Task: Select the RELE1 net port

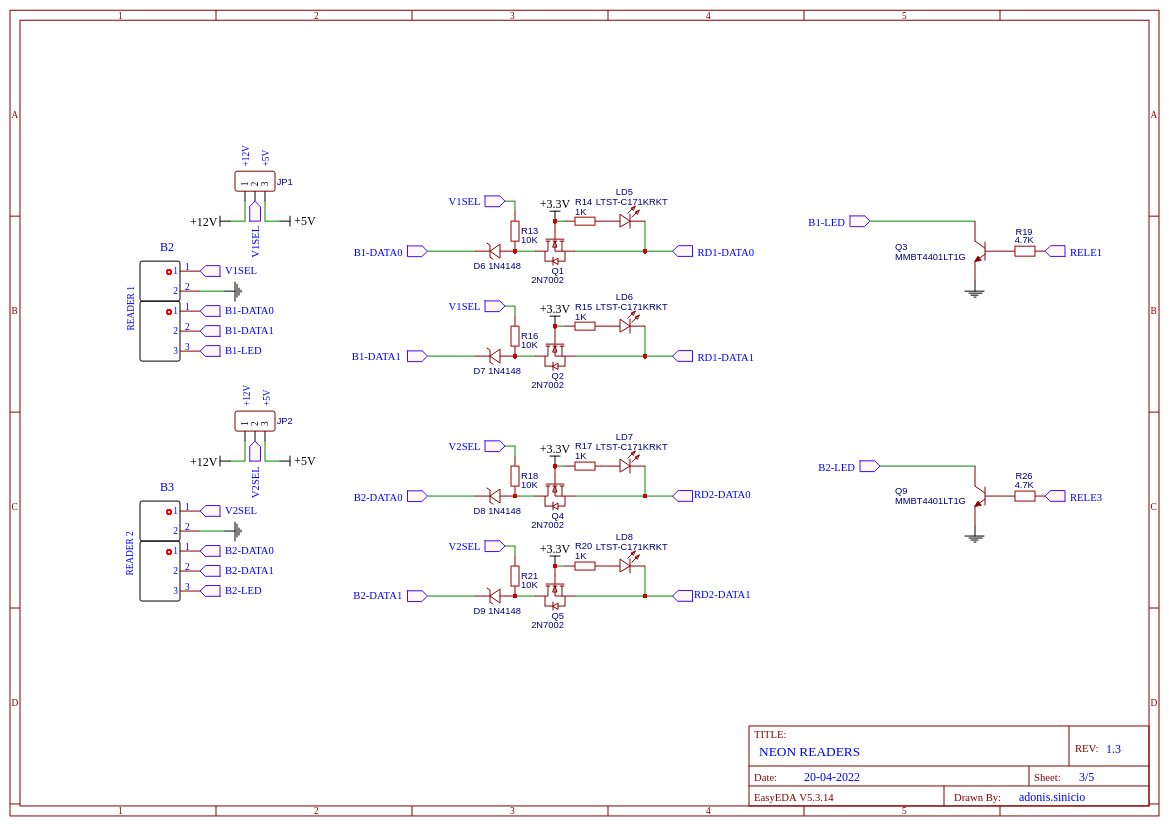Action: (x=1056, y=251)
